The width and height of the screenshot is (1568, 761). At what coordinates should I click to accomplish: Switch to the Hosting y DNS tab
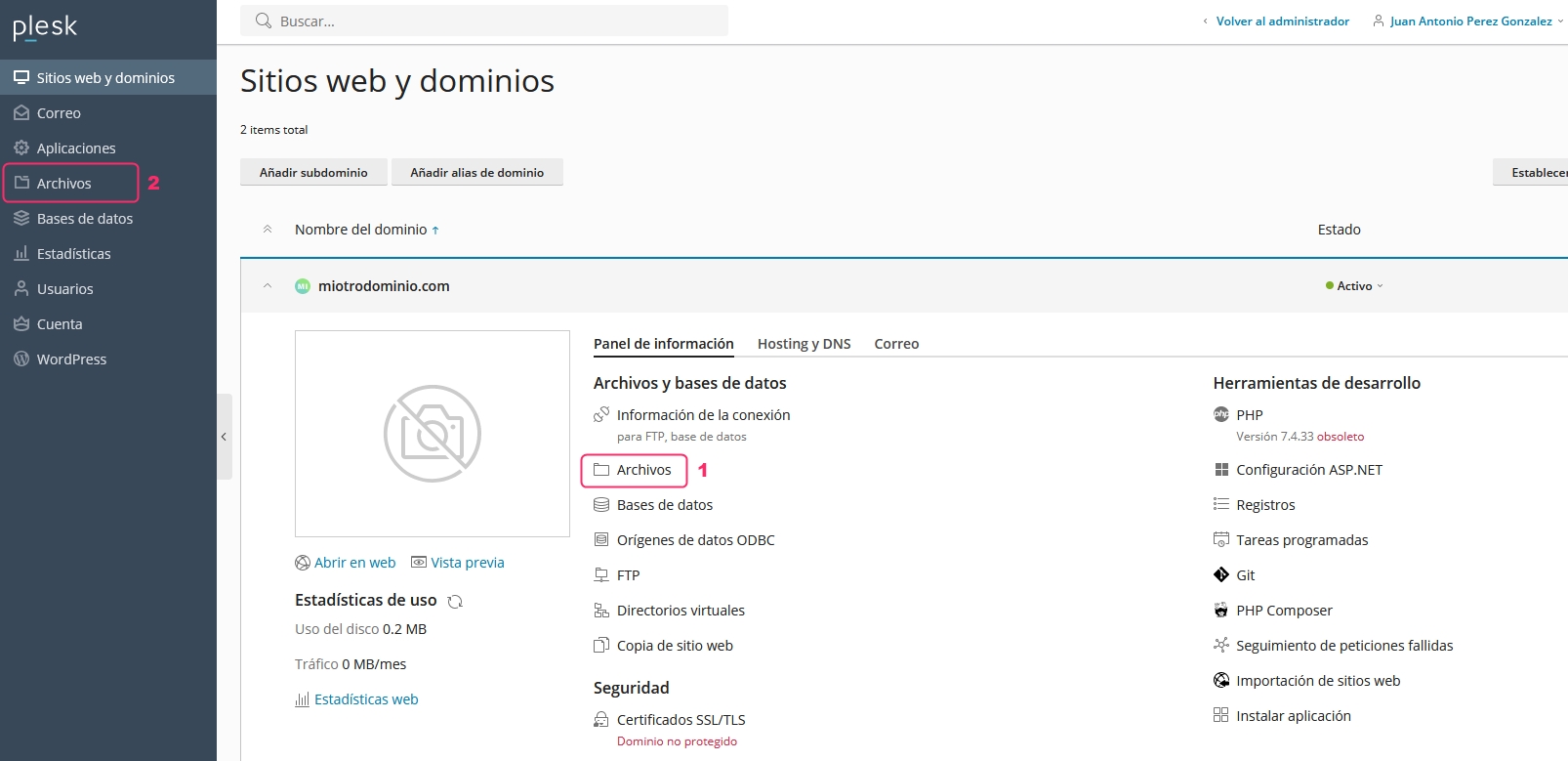click(804, 343)
